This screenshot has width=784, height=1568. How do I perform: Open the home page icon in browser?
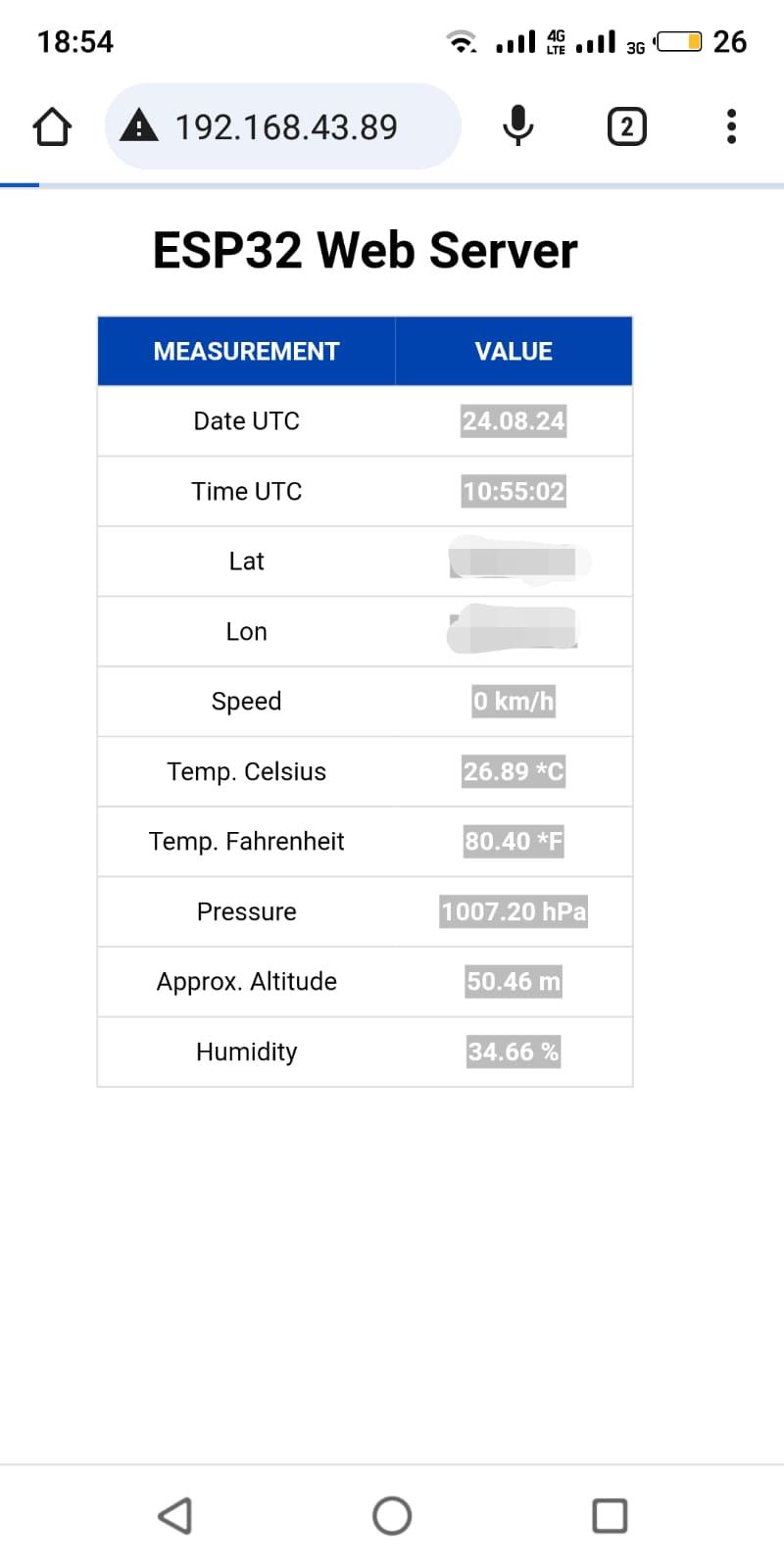51,125
